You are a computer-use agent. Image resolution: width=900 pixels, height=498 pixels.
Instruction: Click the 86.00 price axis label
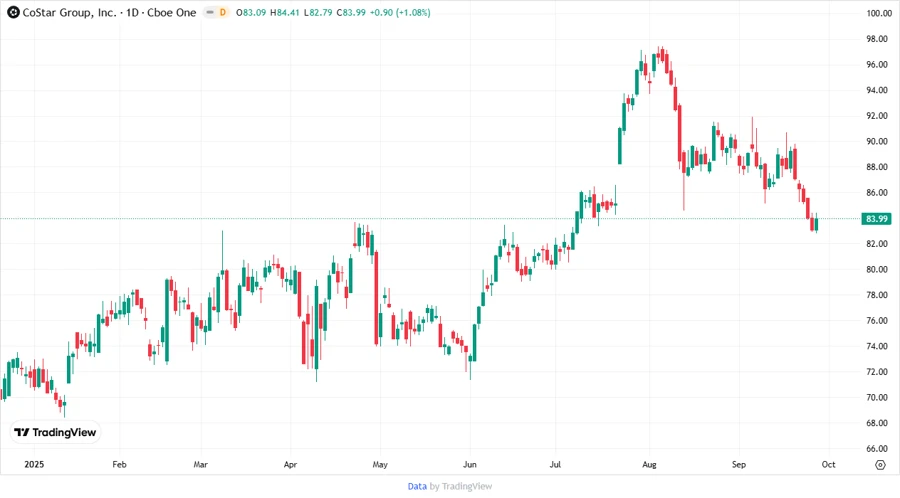[876, 192]
